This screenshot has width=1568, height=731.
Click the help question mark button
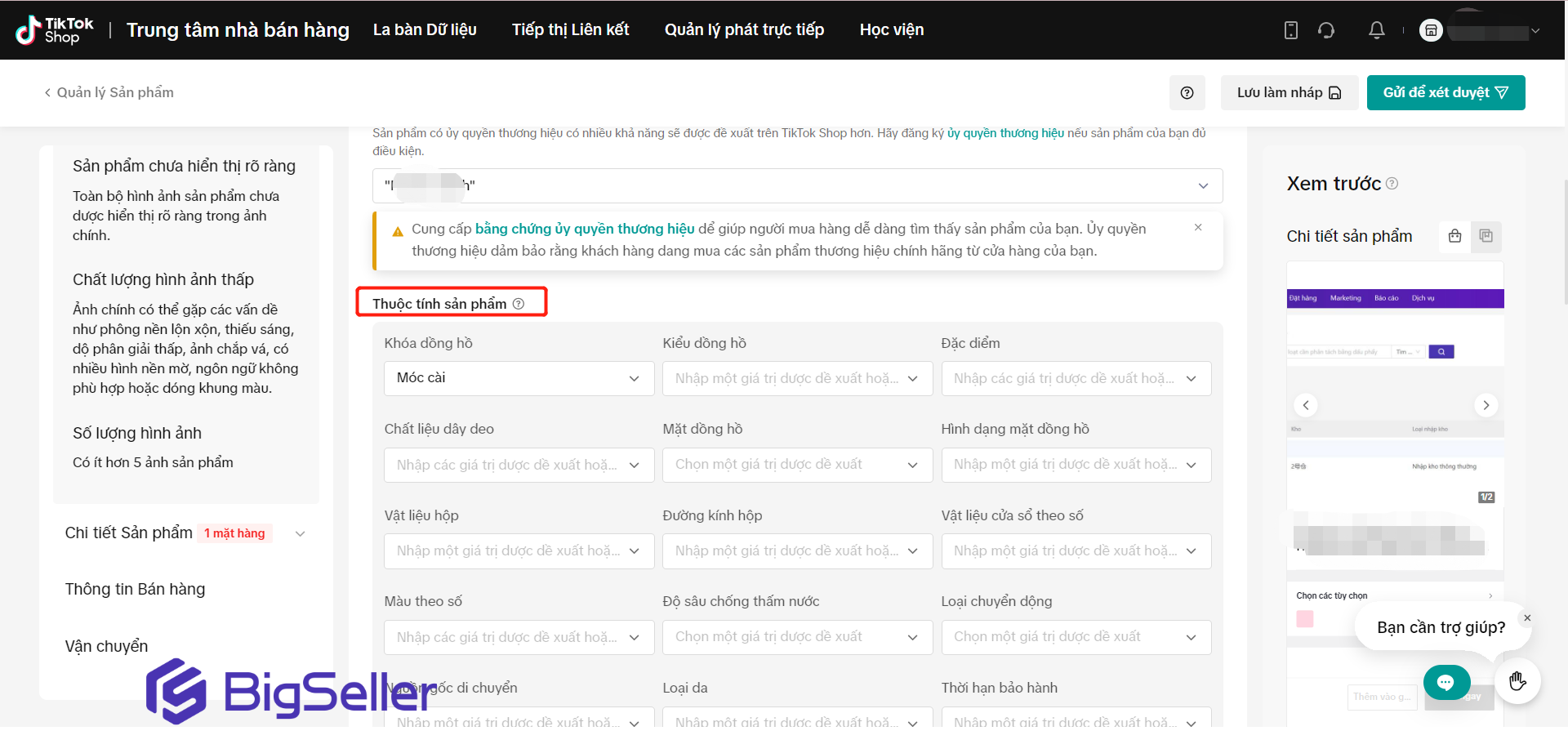pos(1187,93)
